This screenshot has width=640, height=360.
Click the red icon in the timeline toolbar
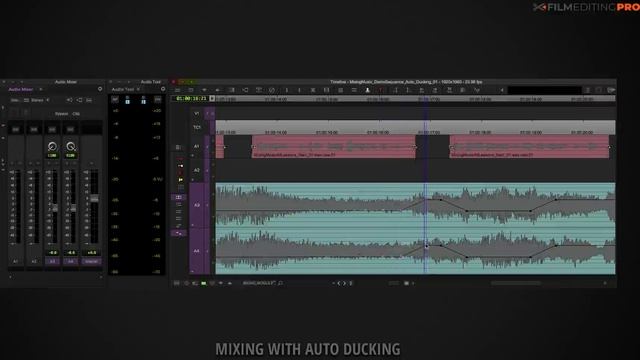pyautogui.click(x=381, y=90)
